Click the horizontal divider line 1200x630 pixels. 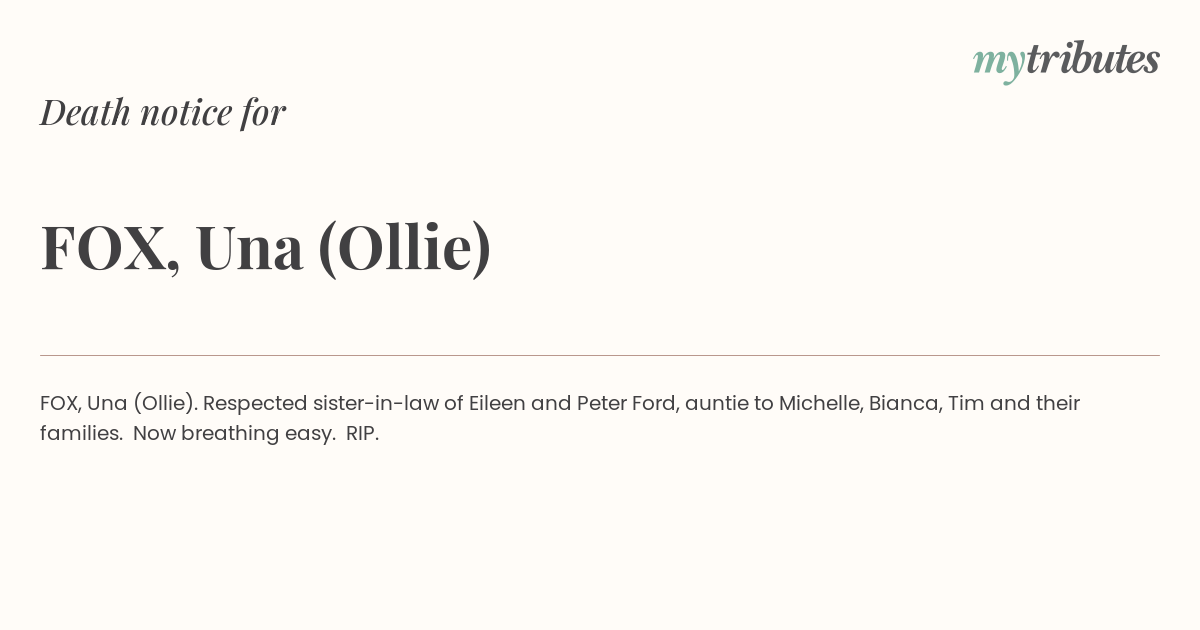coord(600,355)
